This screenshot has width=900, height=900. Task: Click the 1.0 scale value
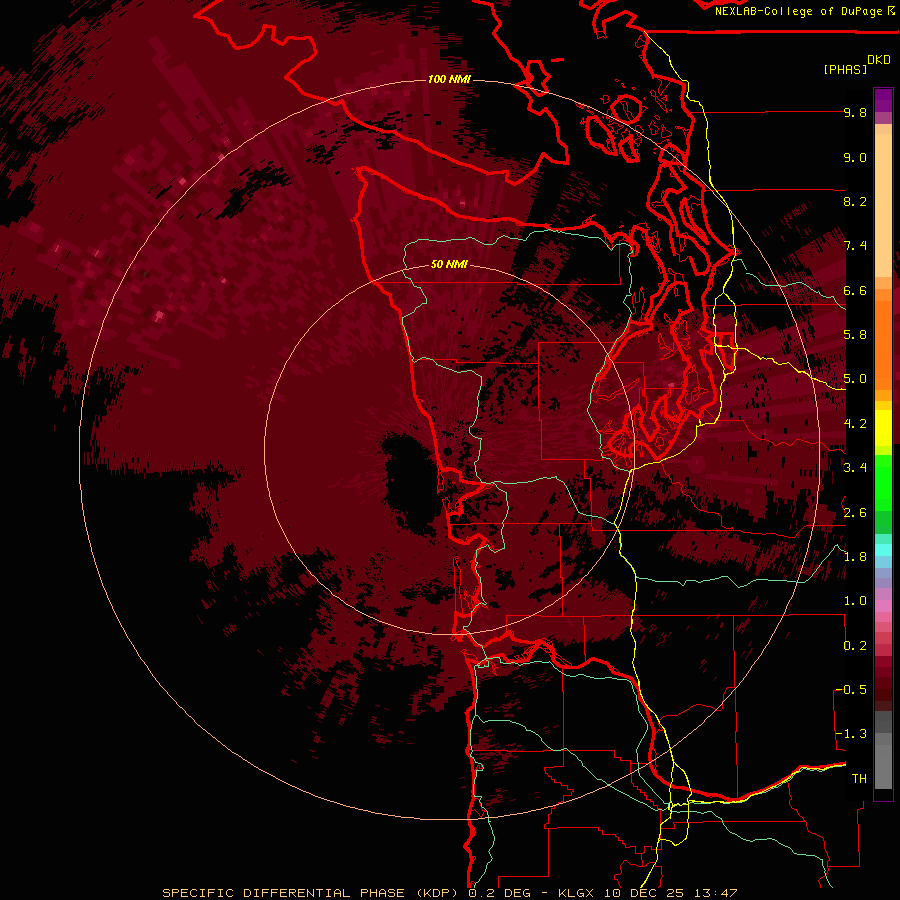click(855, 601)
